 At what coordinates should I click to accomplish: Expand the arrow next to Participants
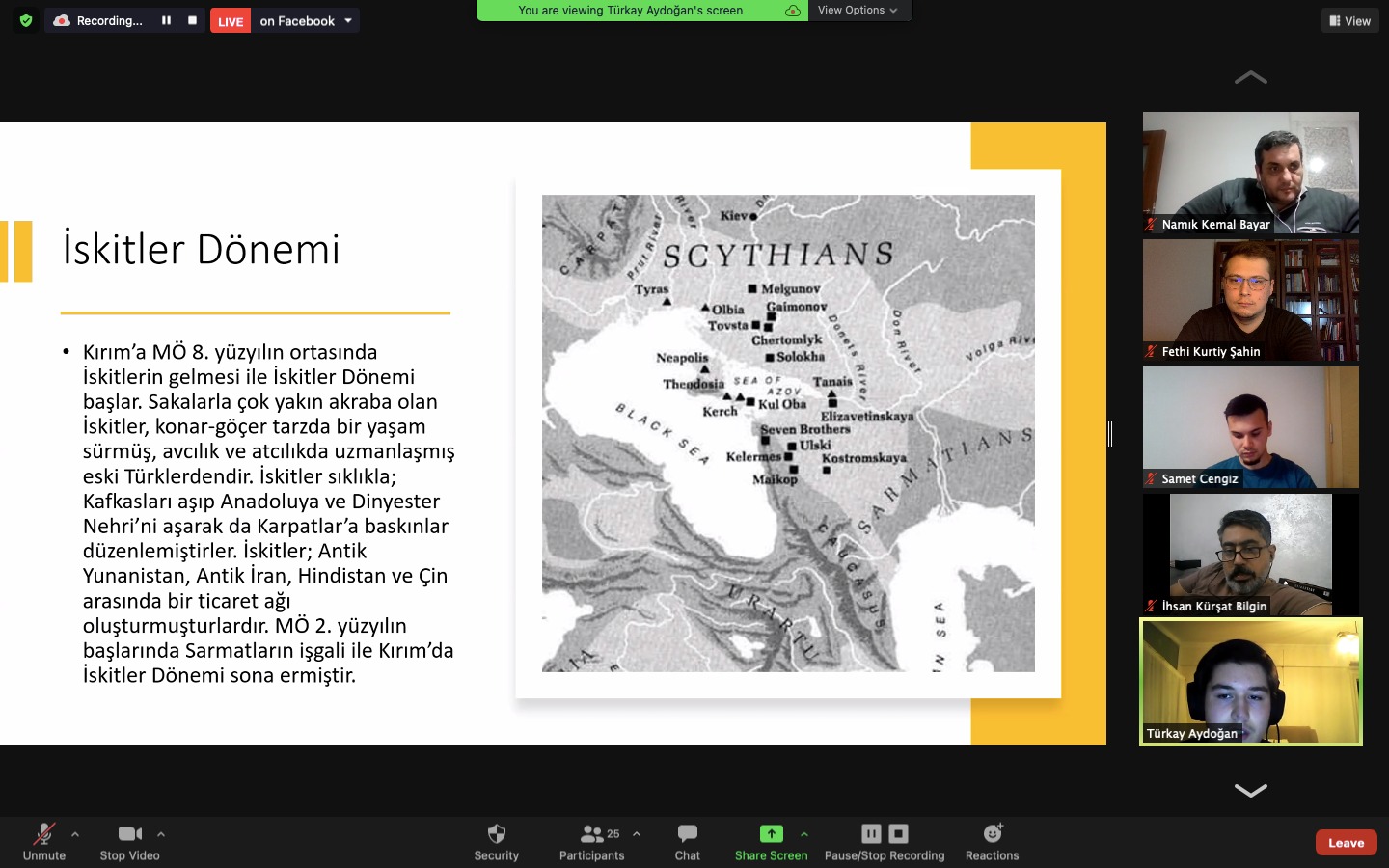click(637, 834)
